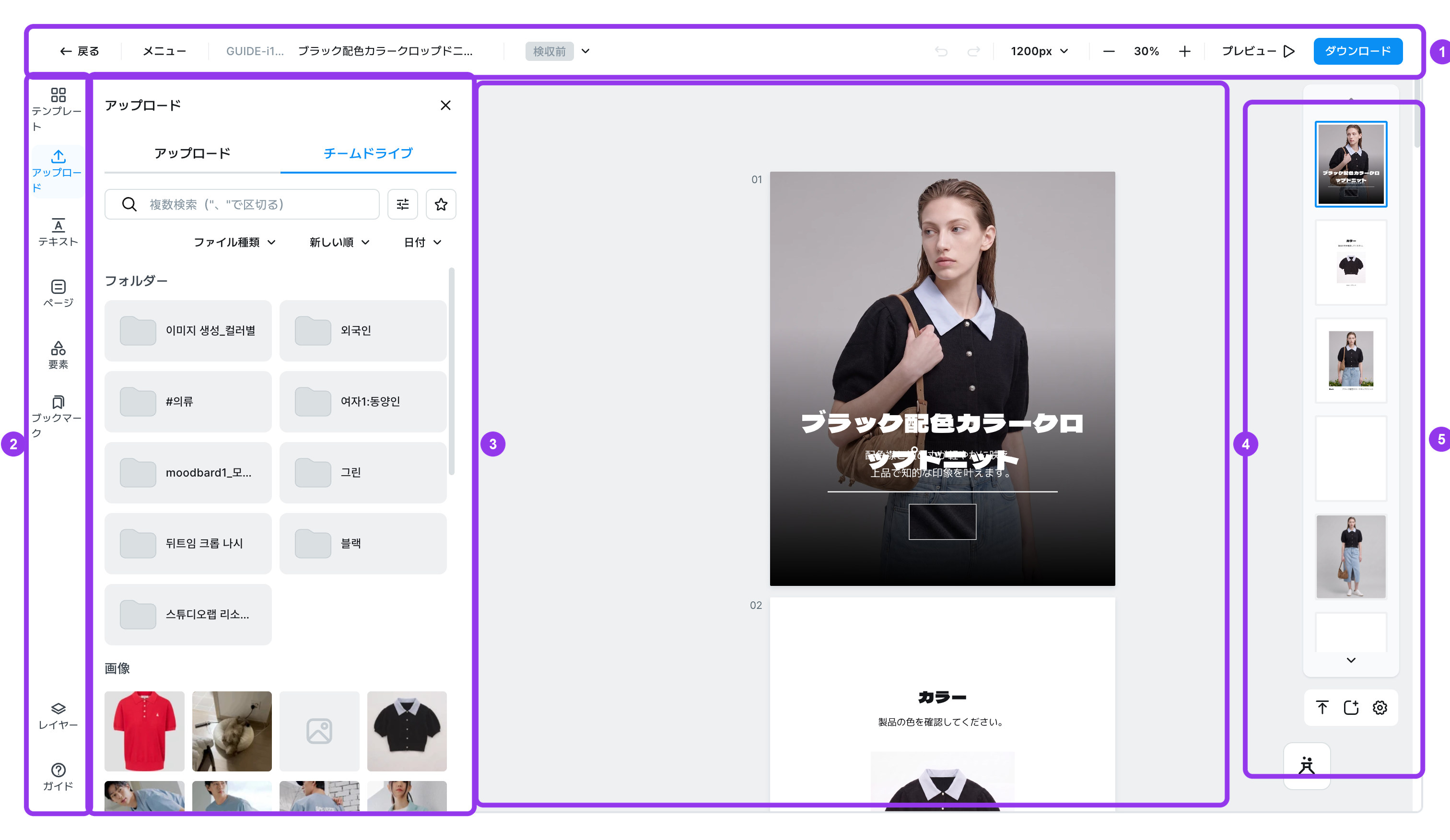Click the 戻る back button
Image resolution: width=1450 pixels, height=840 pixels.
(x=80, y=51)
